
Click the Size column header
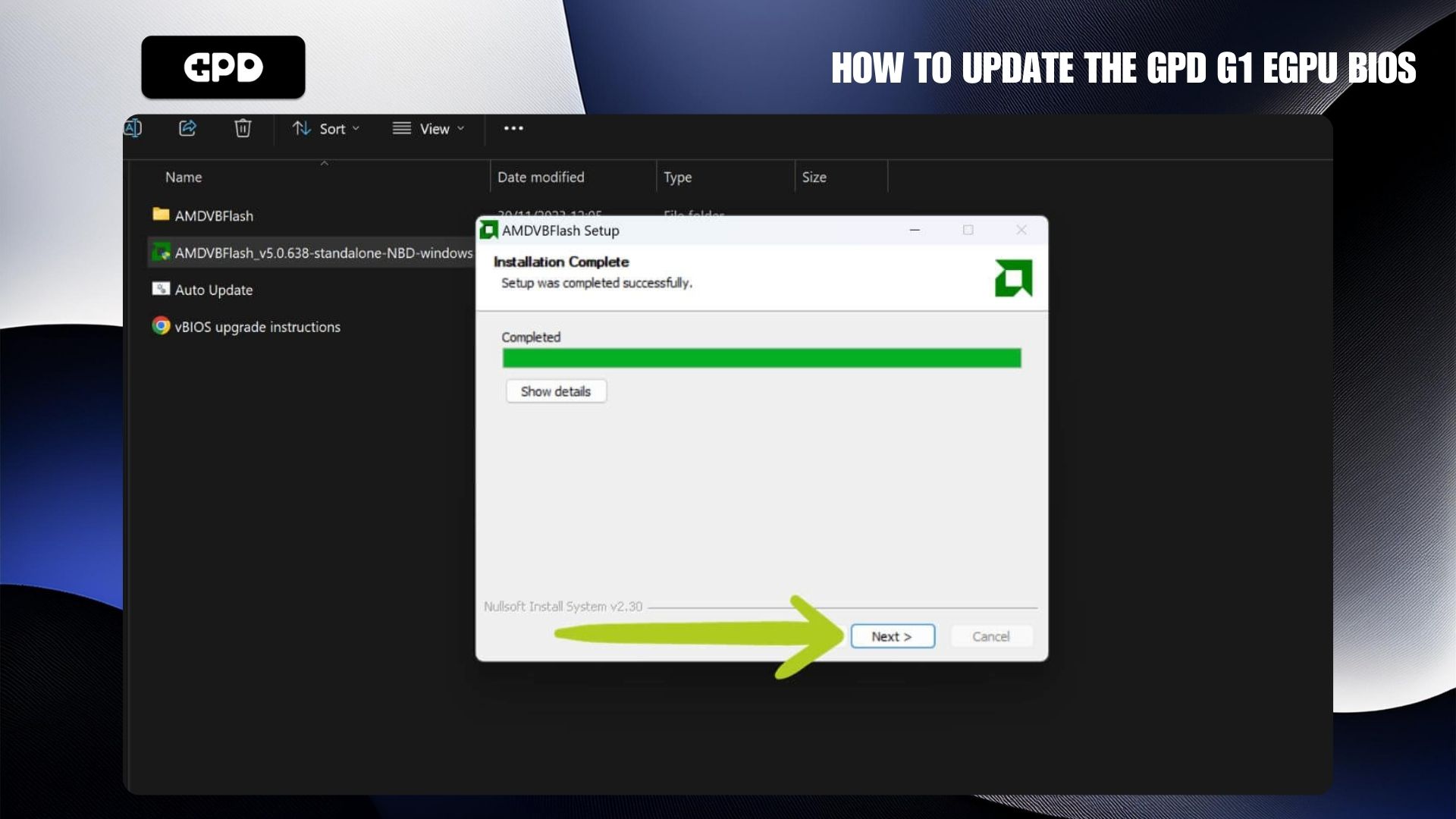(814, 177)
